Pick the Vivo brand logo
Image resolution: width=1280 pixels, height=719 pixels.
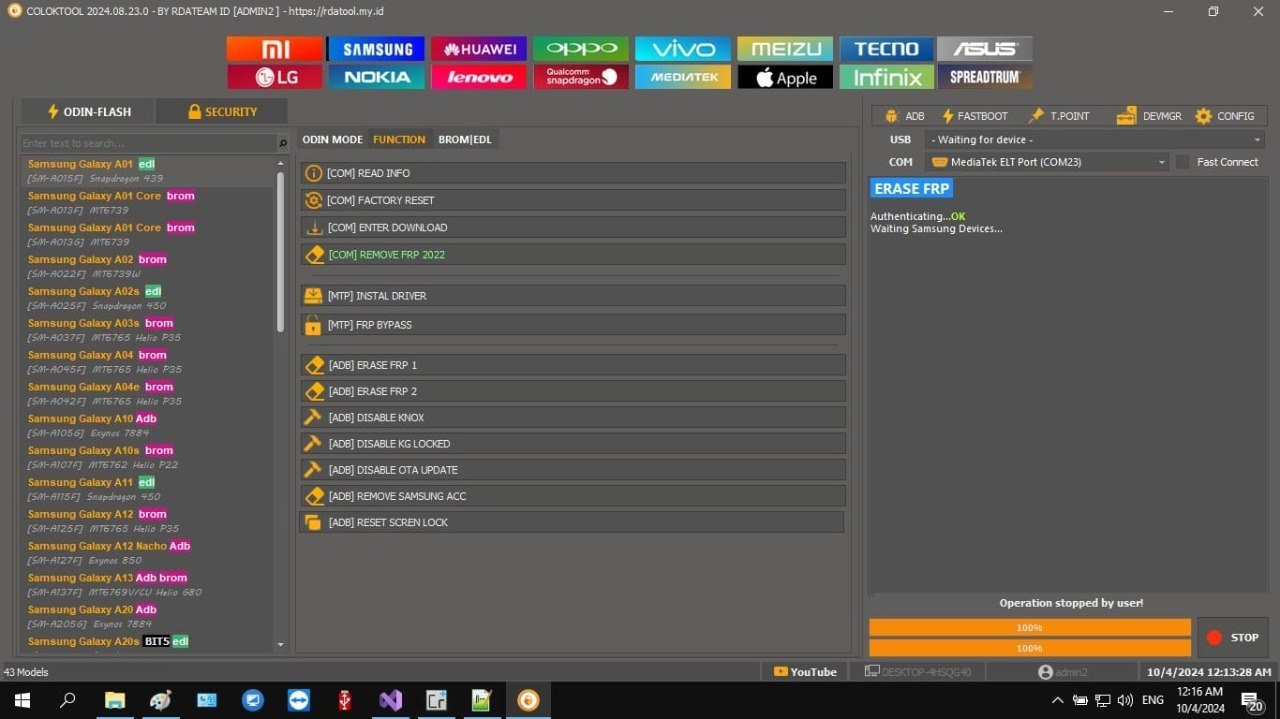click(x=683, y=49)
